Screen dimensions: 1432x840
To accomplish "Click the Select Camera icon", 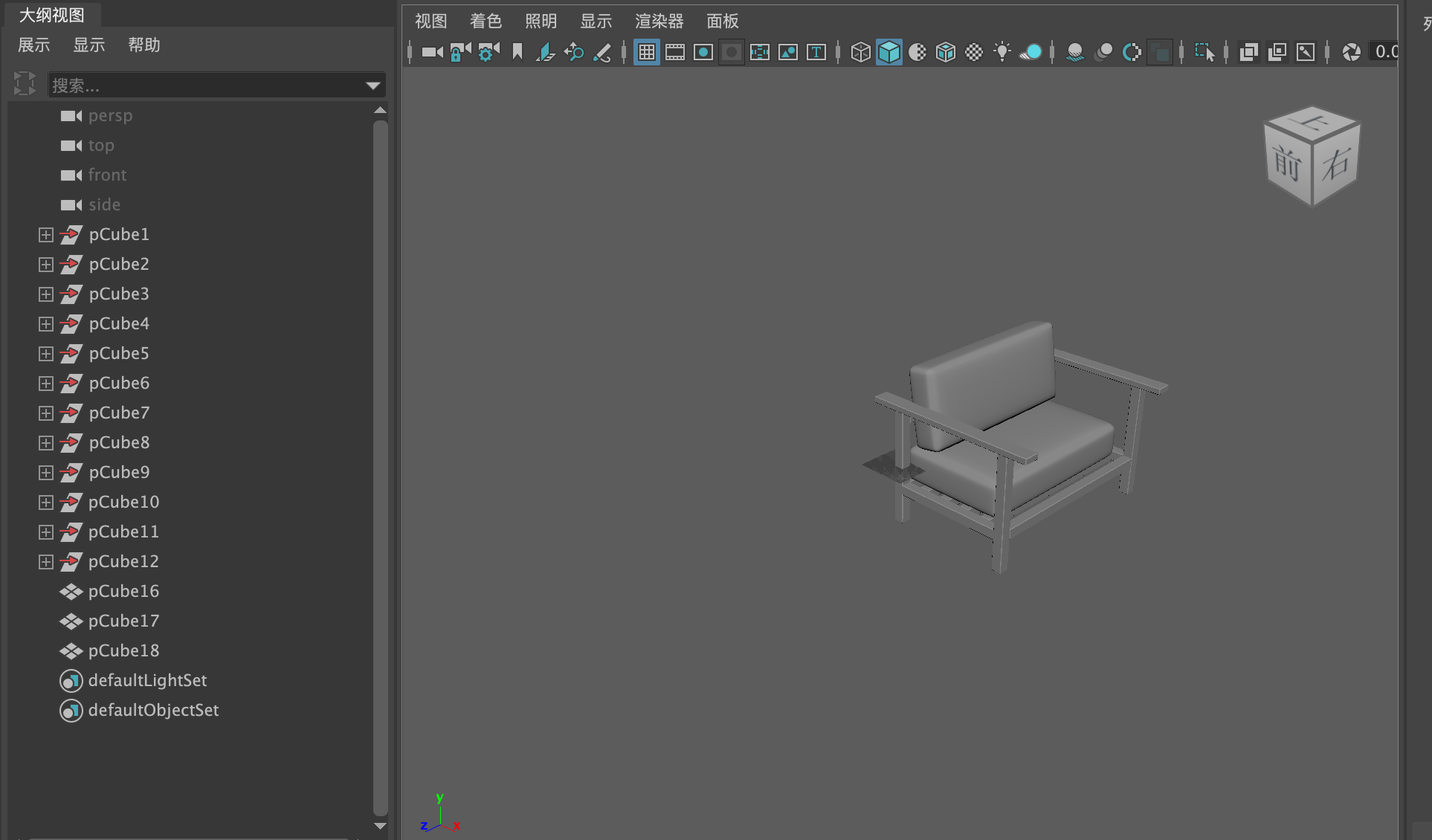I will coord(432,52).
